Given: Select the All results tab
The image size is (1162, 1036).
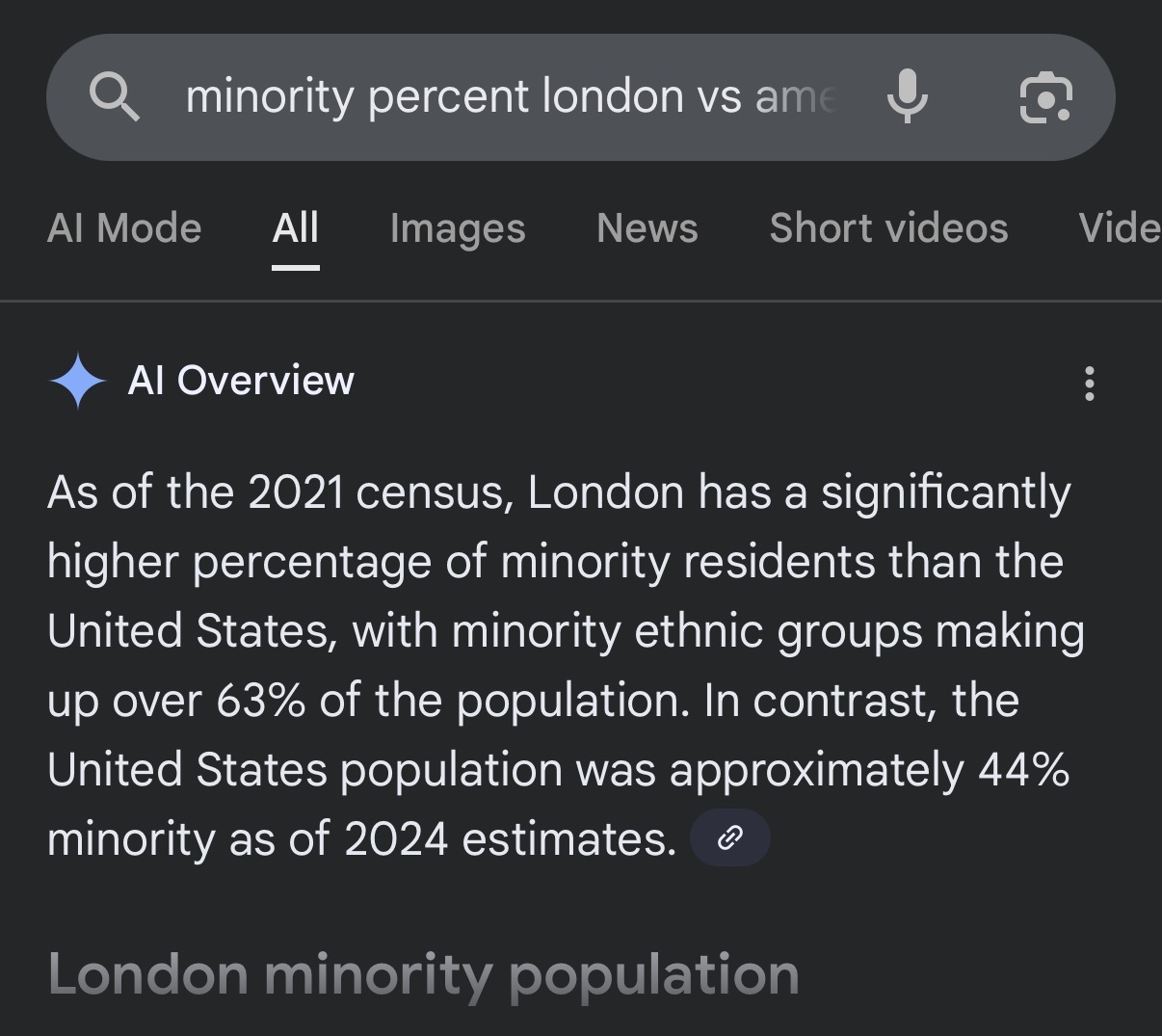Looking at the screenshot, I should [x=295, y=228].
